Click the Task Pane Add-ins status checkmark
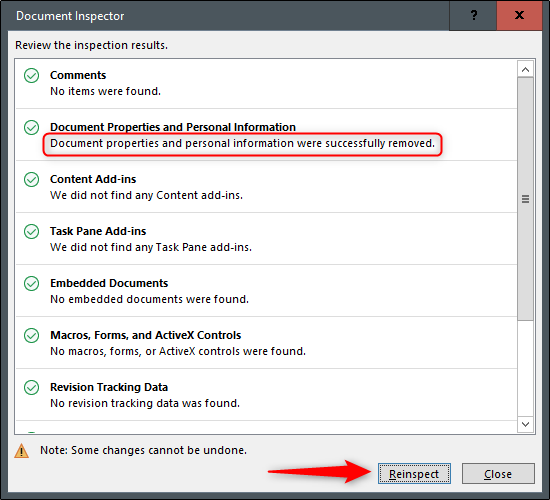The image size is (550, 500). (x=32, y=231)
